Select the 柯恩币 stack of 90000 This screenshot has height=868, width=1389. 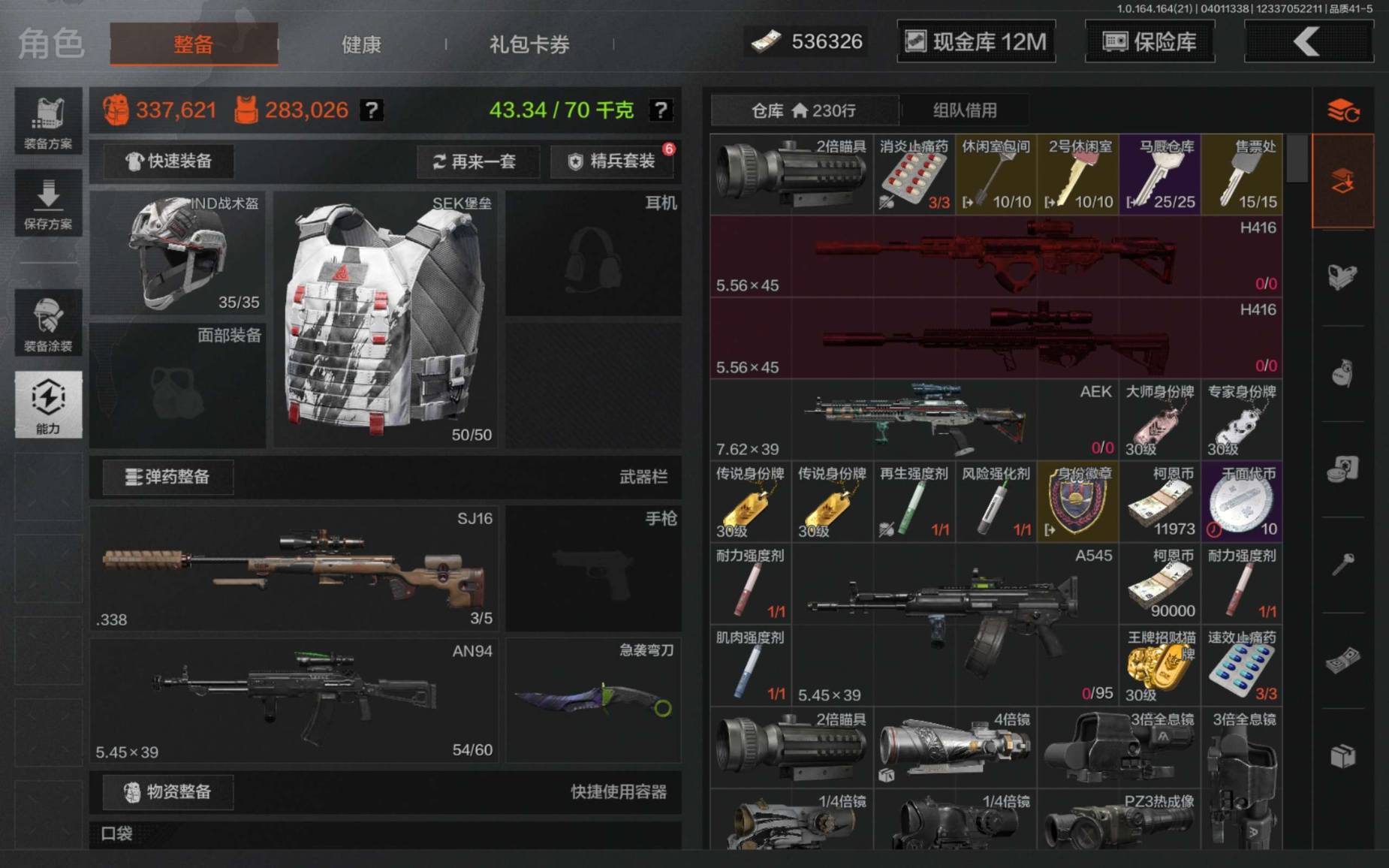[1160, 583]
